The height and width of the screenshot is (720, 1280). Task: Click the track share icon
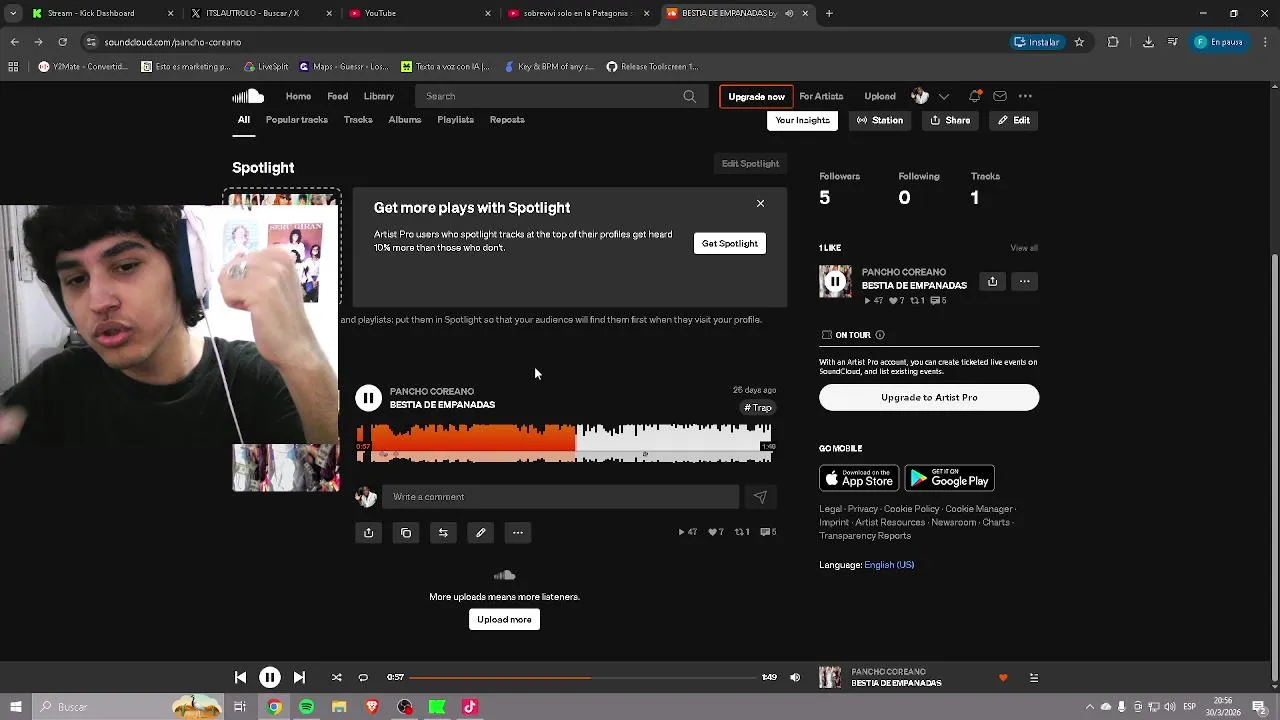[x=368, y=533]
